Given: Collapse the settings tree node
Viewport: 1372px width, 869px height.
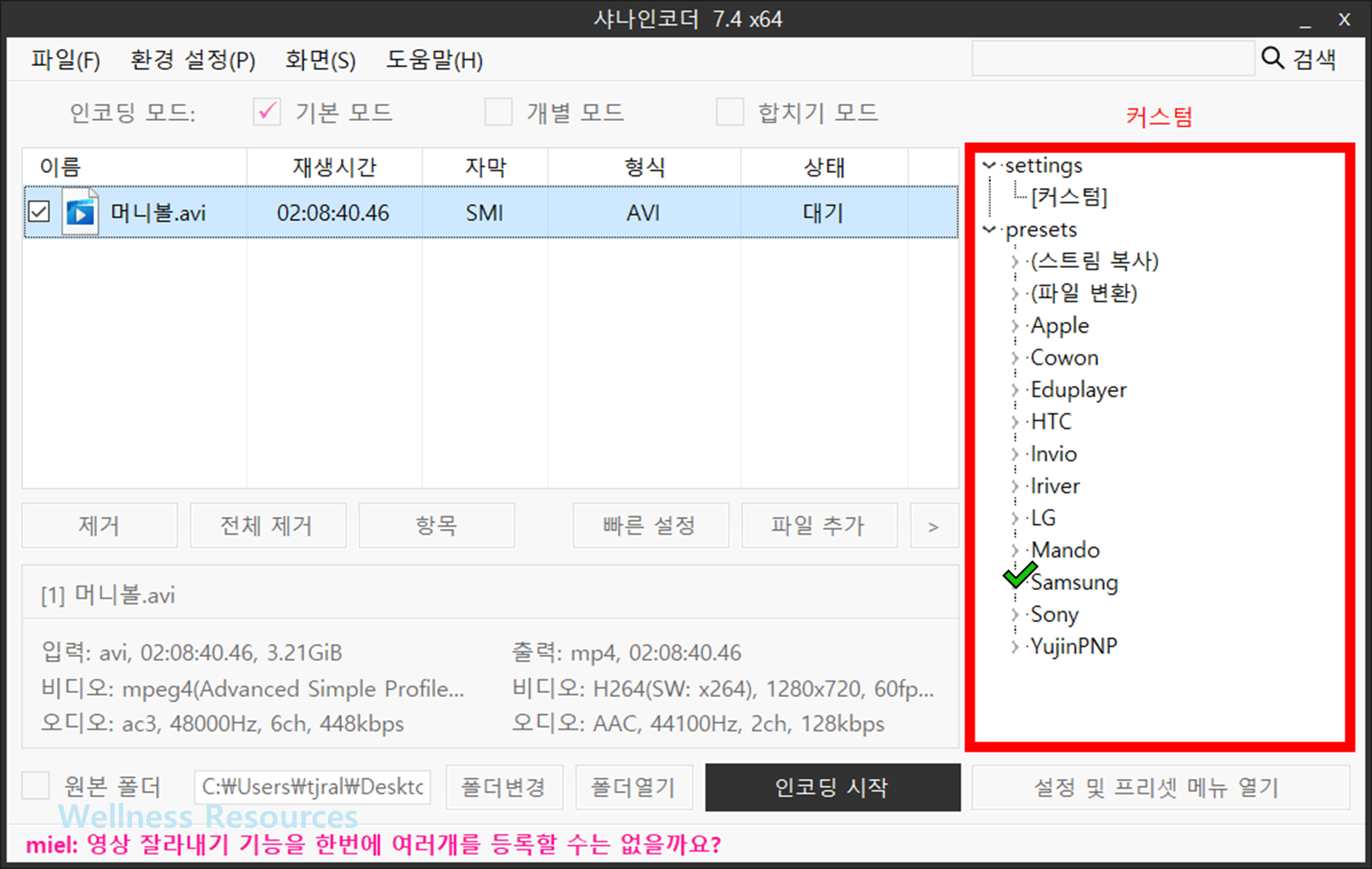Looking at the screenshot, I should tap(989, 165).
